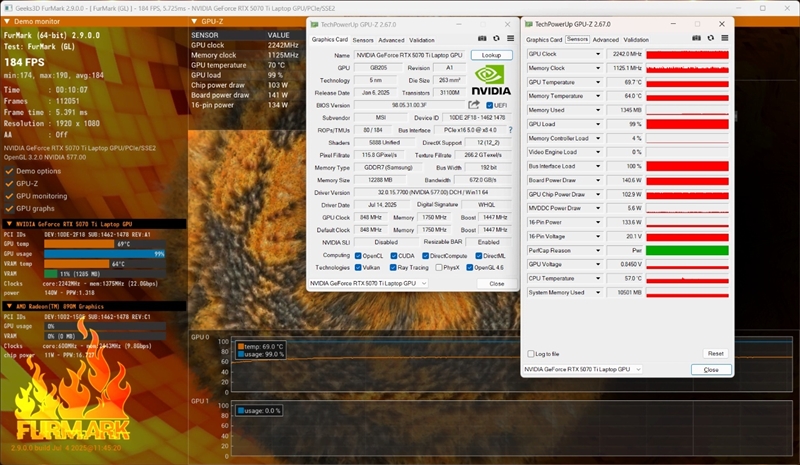The height and width of the screenshot is (465, 800).
Task: Click the Reset button in Sensors window
Action: (715, 353)
